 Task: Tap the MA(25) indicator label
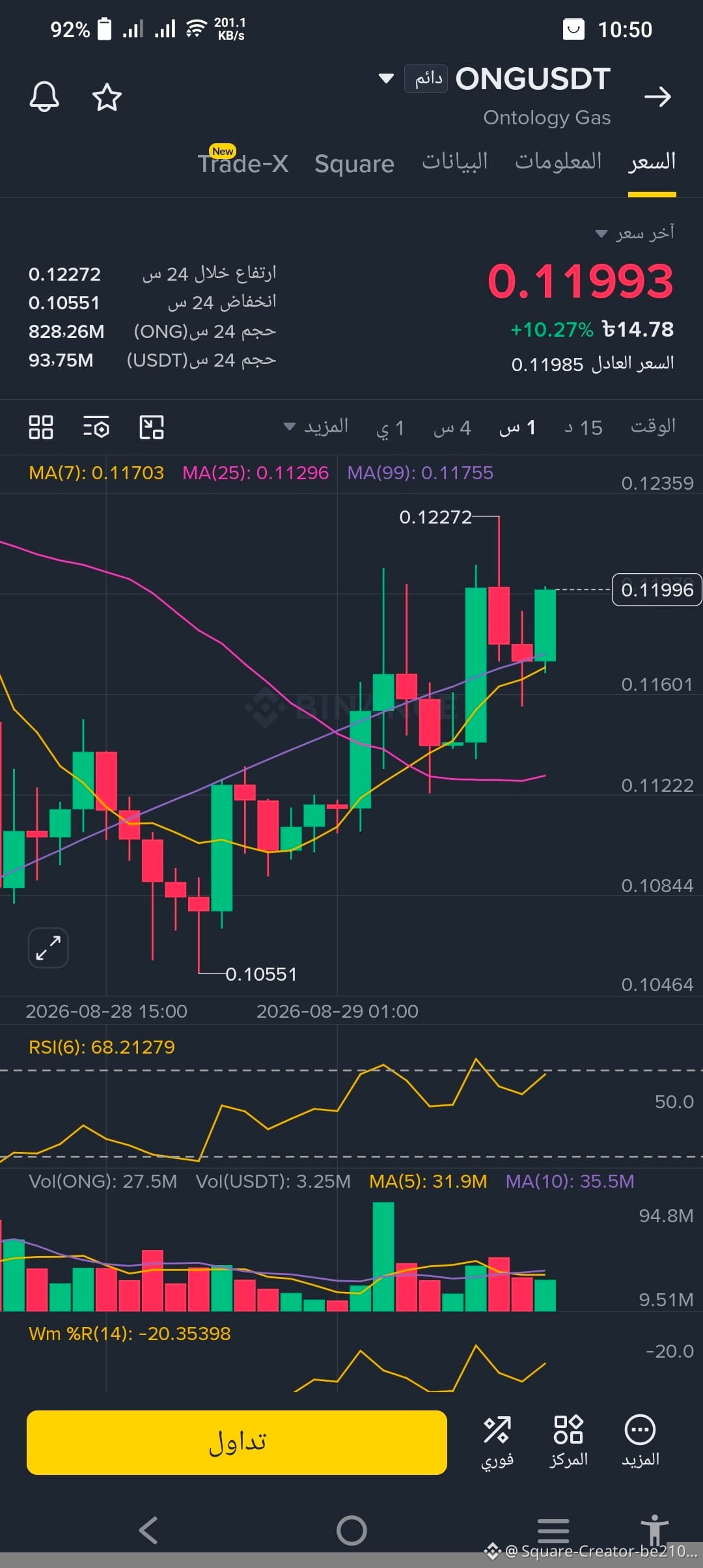255,473
